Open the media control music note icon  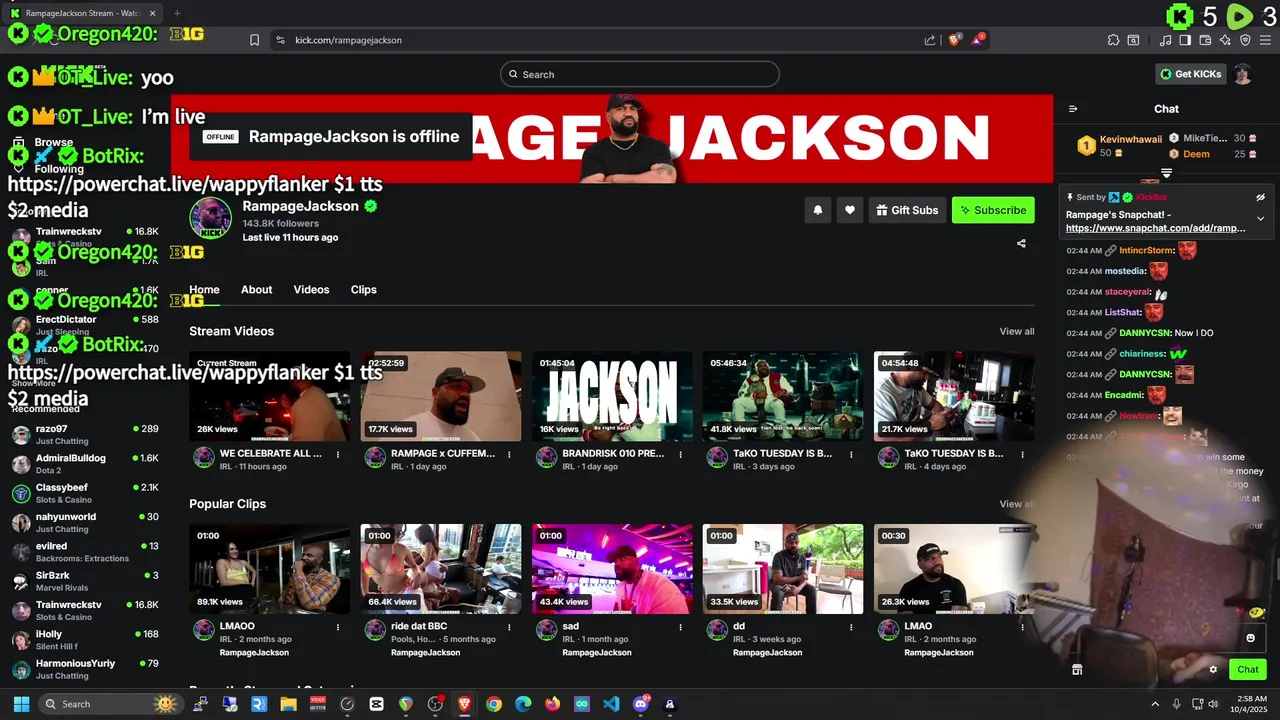(x=1165, y=40)
